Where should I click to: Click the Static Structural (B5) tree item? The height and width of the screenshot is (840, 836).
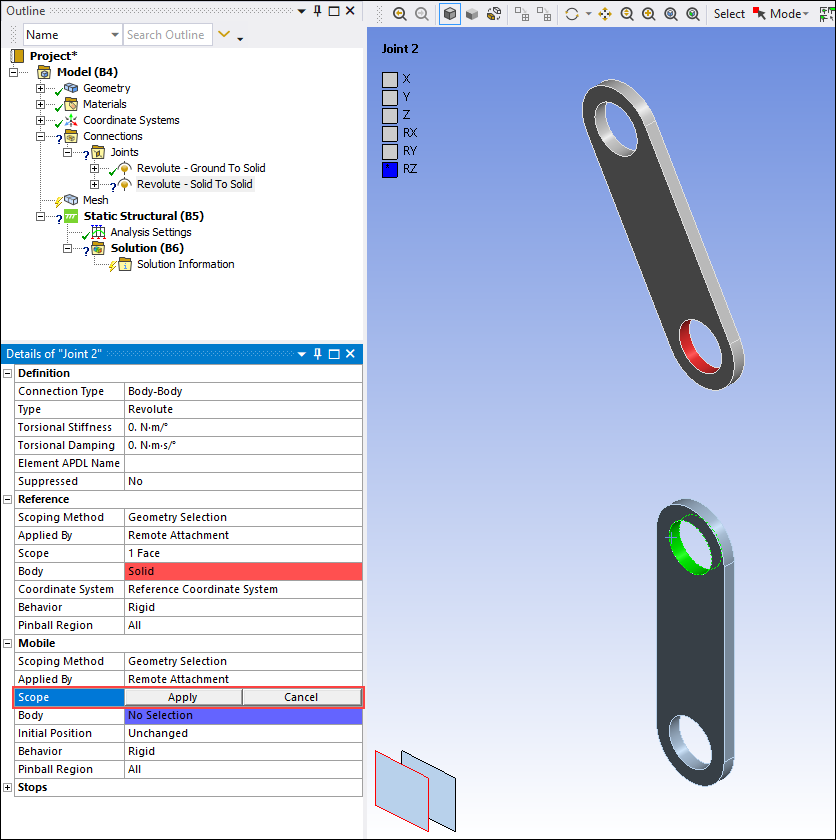tap(144, 216)
